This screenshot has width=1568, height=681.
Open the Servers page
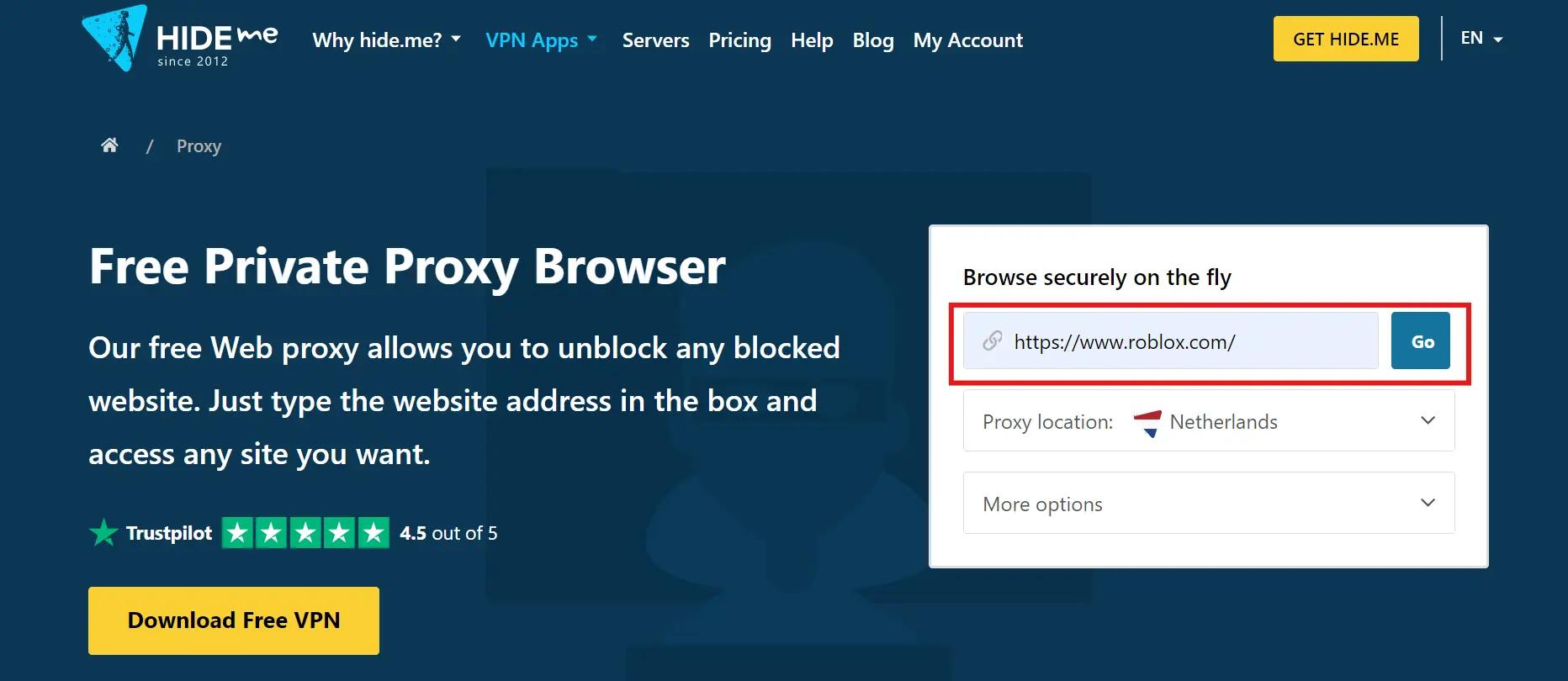tap(655, 40)
